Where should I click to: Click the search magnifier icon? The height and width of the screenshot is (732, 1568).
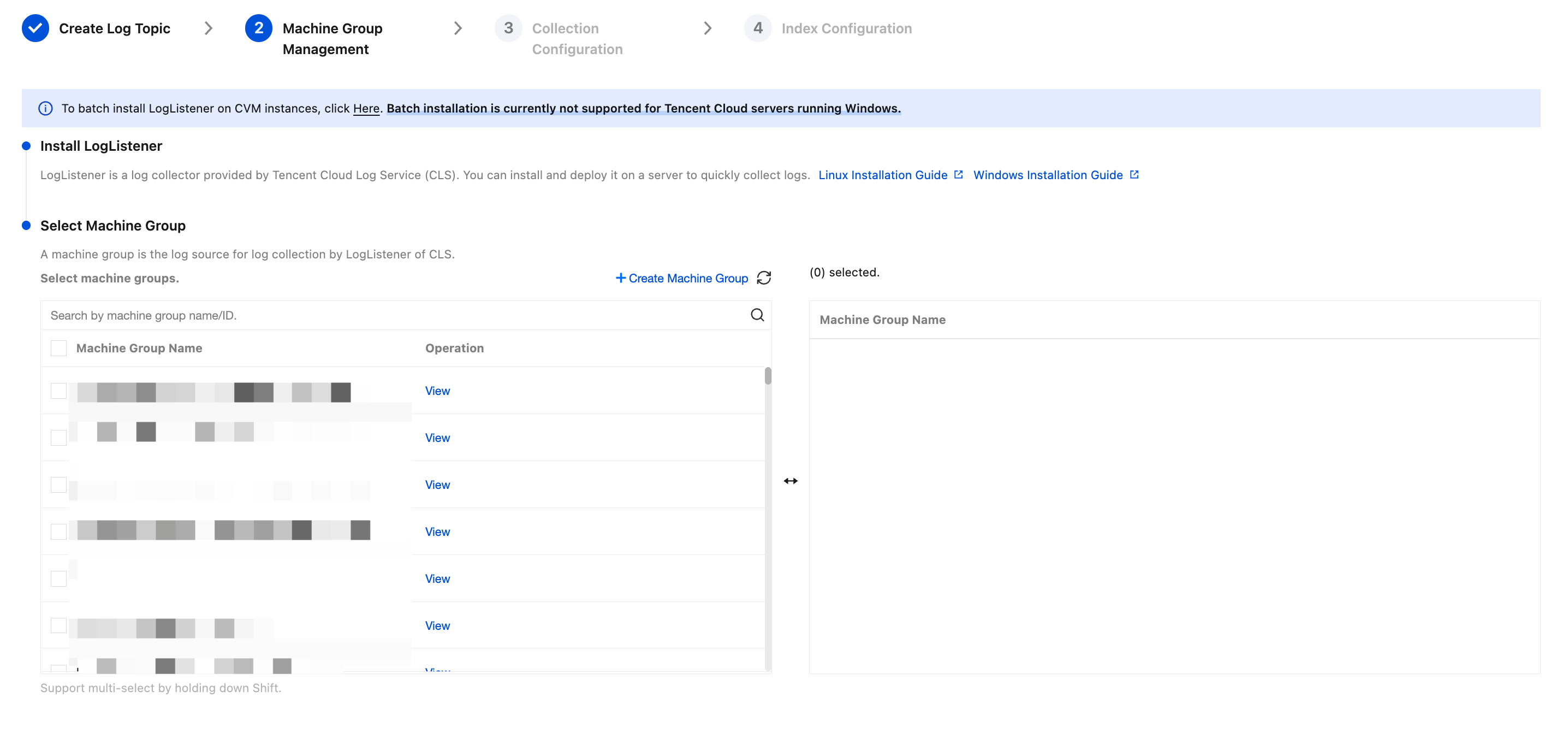pos(757,315)
